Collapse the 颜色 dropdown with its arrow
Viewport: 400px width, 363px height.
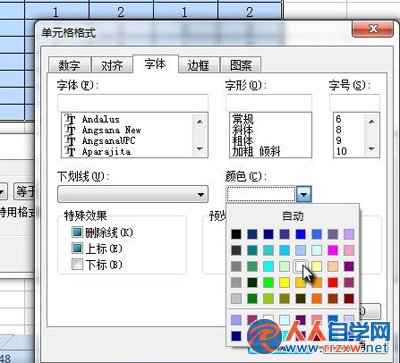(304, 194)
